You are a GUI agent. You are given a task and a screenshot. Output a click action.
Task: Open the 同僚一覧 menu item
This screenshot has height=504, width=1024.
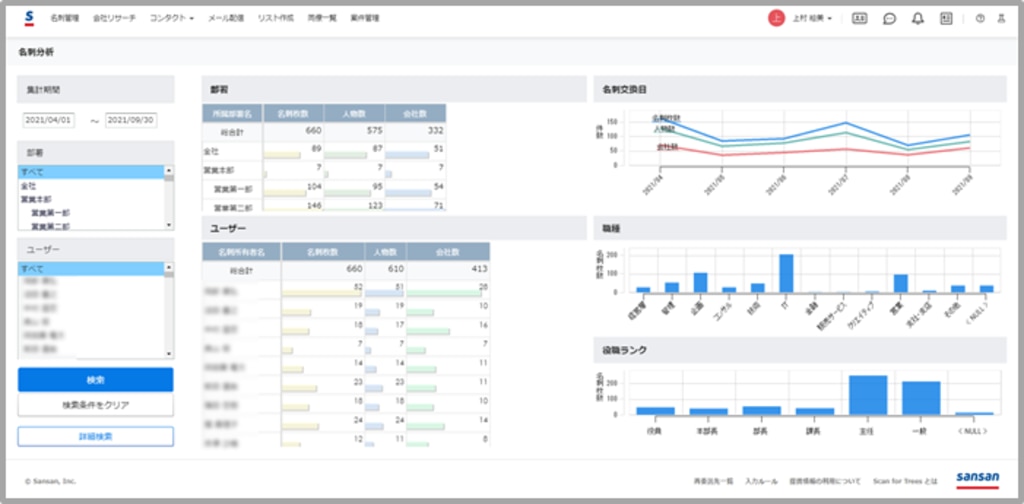[322, 19]
